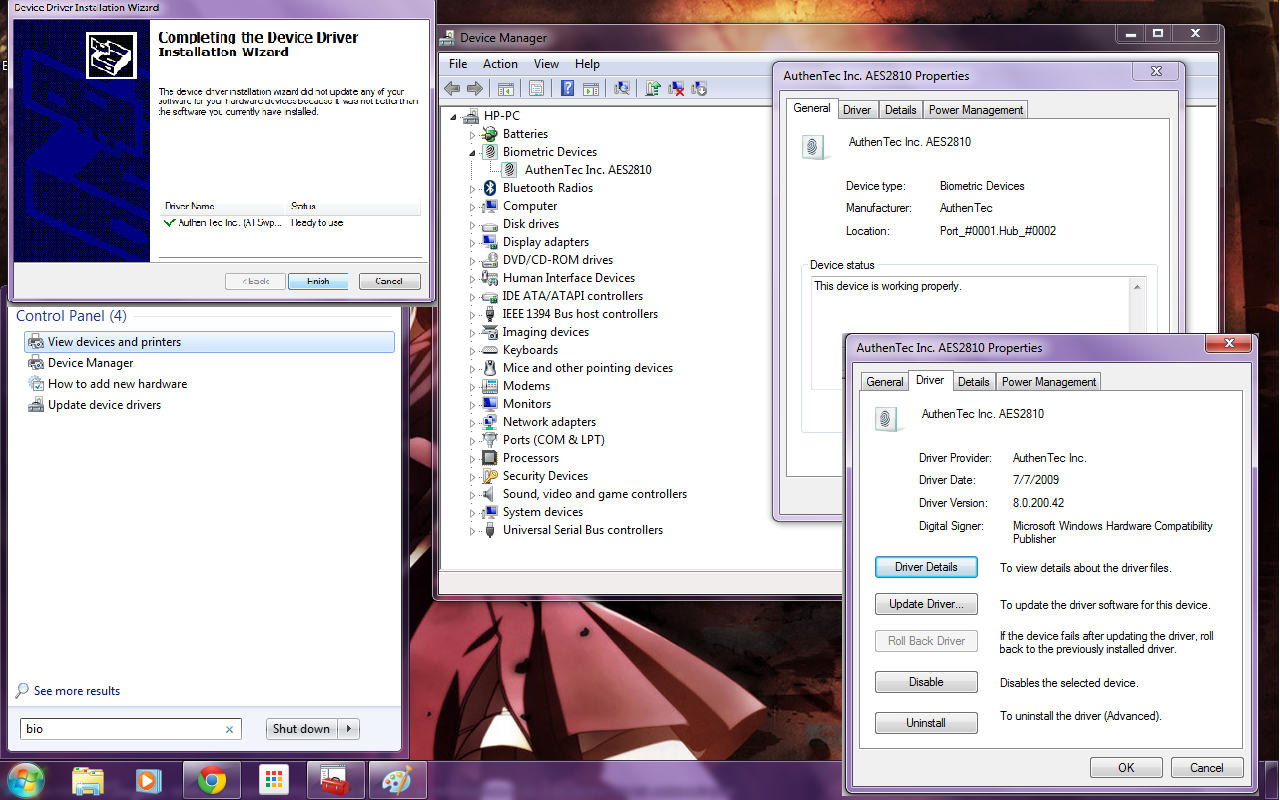The width and height of the screenshot is (1280, 800).
Task: Click the Uninstall toolbar icon with red X
Action: (676, 88)
